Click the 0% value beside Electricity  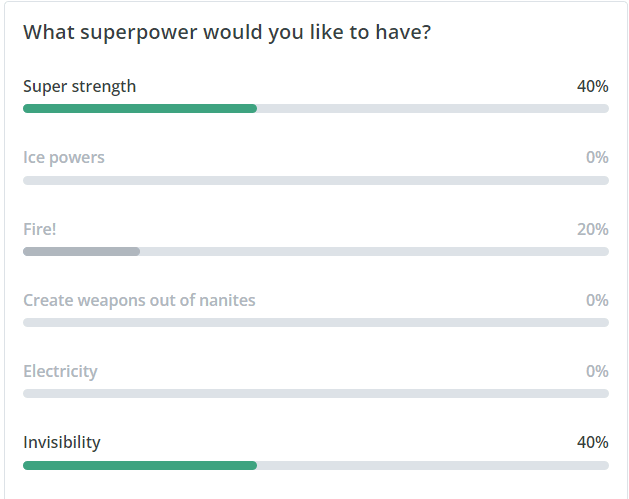click(597, 371)
